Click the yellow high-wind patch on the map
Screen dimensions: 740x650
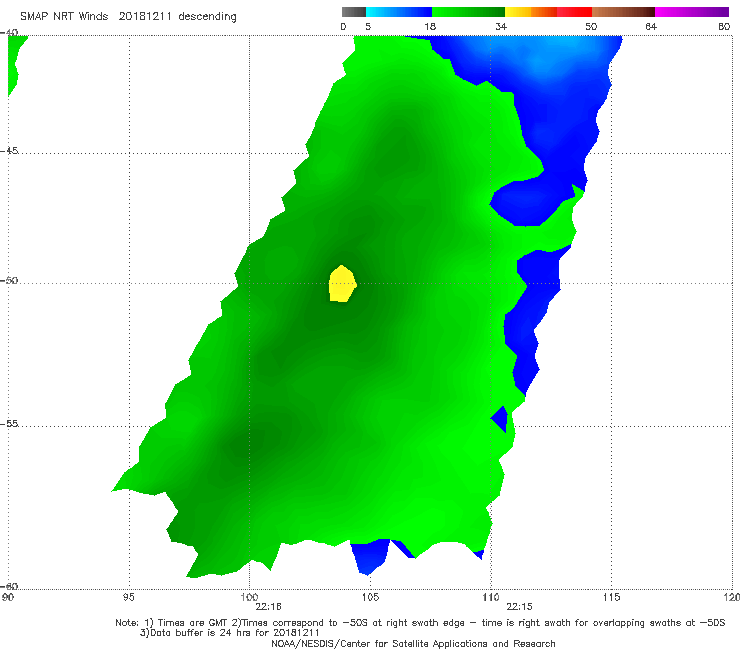tap(342, 284)
